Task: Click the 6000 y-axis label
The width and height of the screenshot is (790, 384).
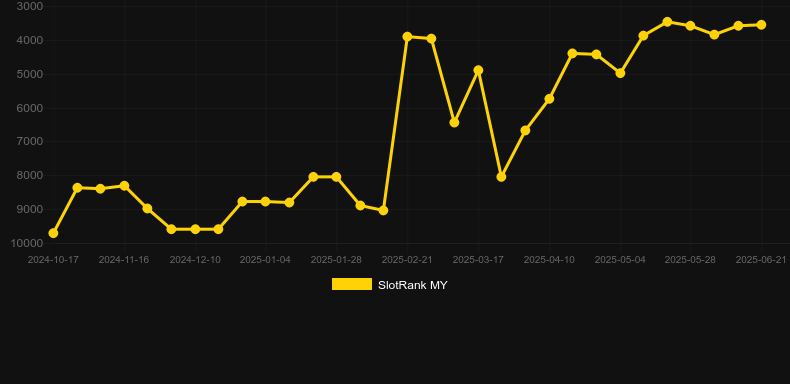Action: click(x=30, y=108)
